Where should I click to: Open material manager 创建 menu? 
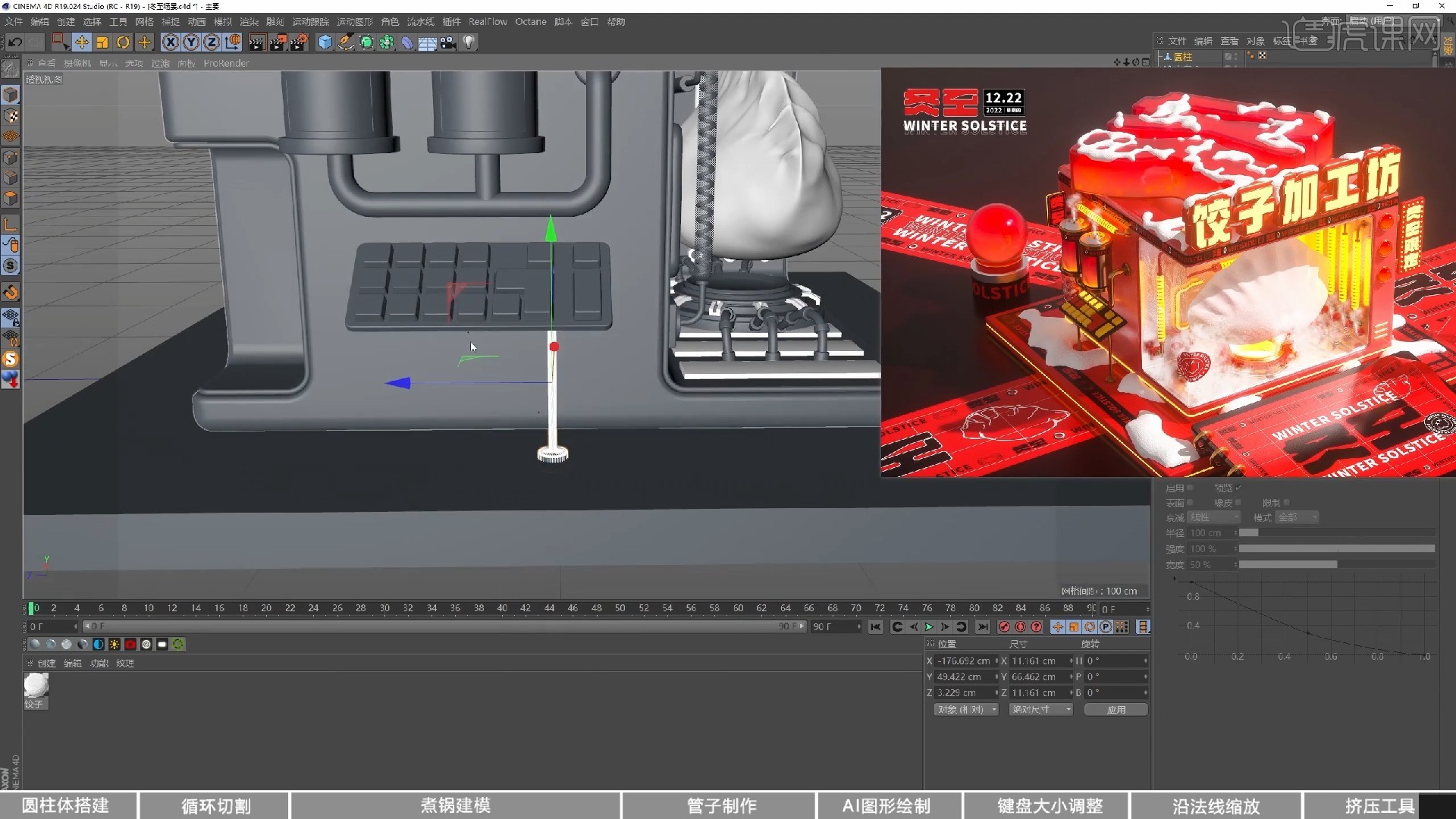(x=47, y=664)
